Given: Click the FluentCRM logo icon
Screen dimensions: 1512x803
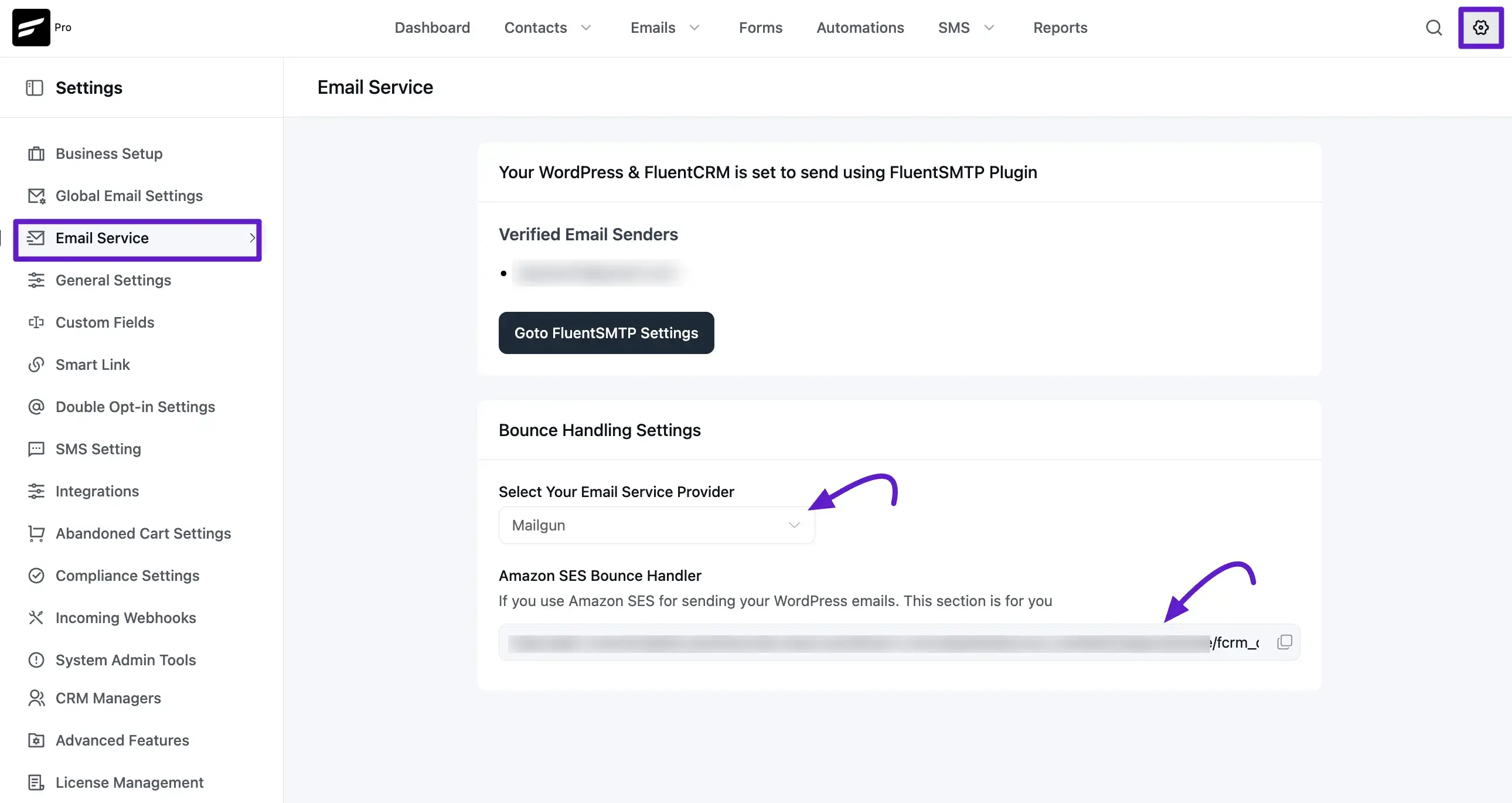Looking at the screenshot, I should click(x=31, y=28).
